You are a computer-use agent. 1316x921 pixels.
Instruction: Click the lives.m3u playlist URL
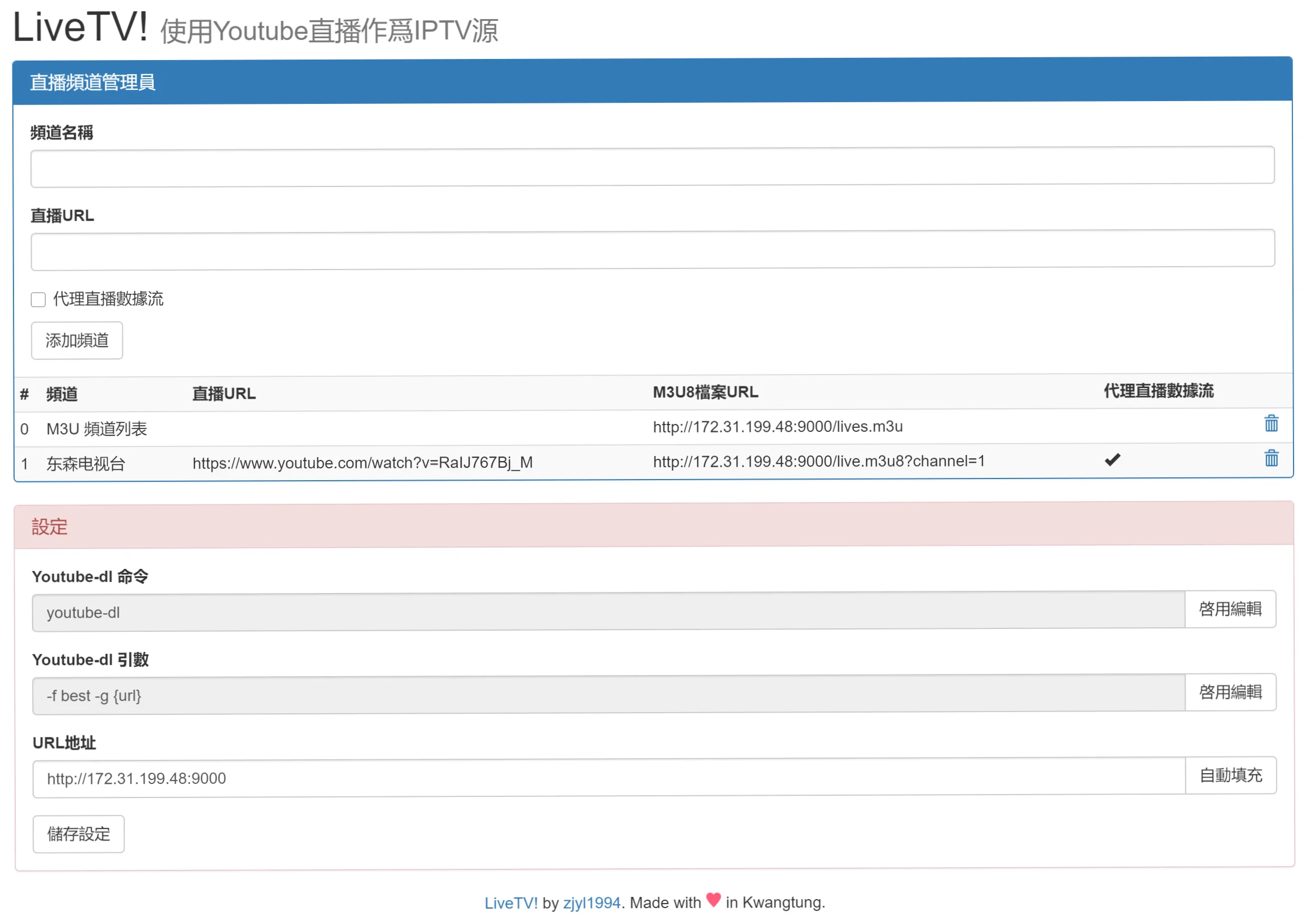[x=777, y=426]
